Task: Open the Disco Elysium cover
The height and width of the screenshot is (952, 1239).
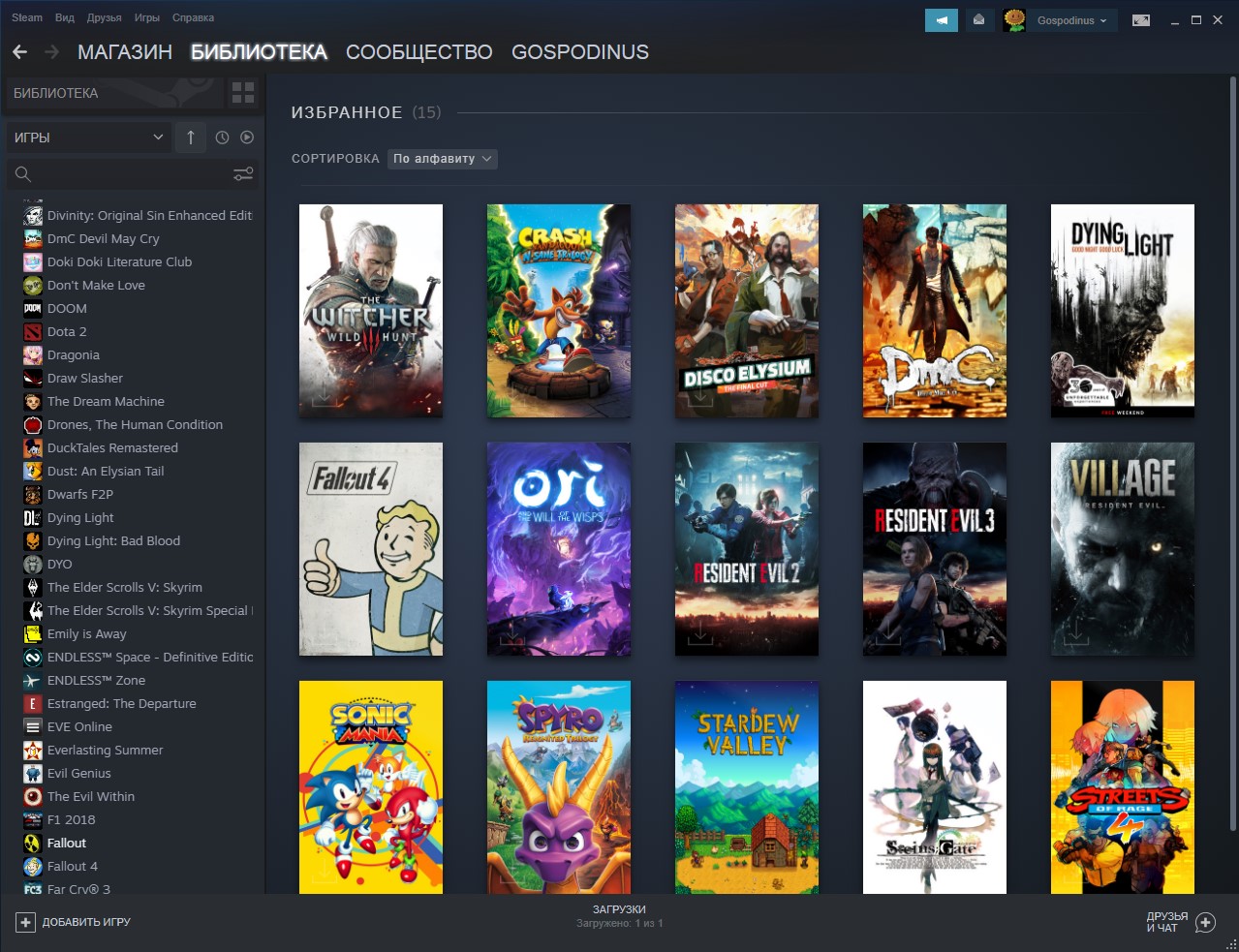Action: click(x=747, y=311)
